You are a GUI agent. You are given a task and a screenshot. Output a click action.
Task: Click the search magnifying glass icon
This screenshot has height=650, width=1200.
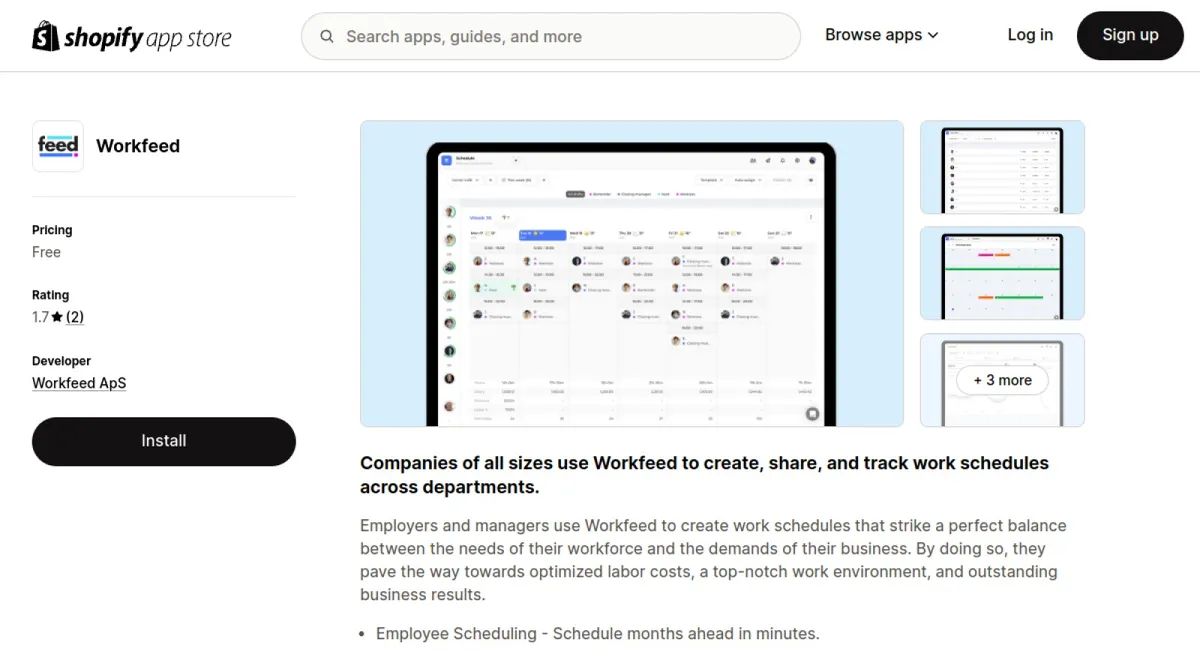[x=327, y=37]
